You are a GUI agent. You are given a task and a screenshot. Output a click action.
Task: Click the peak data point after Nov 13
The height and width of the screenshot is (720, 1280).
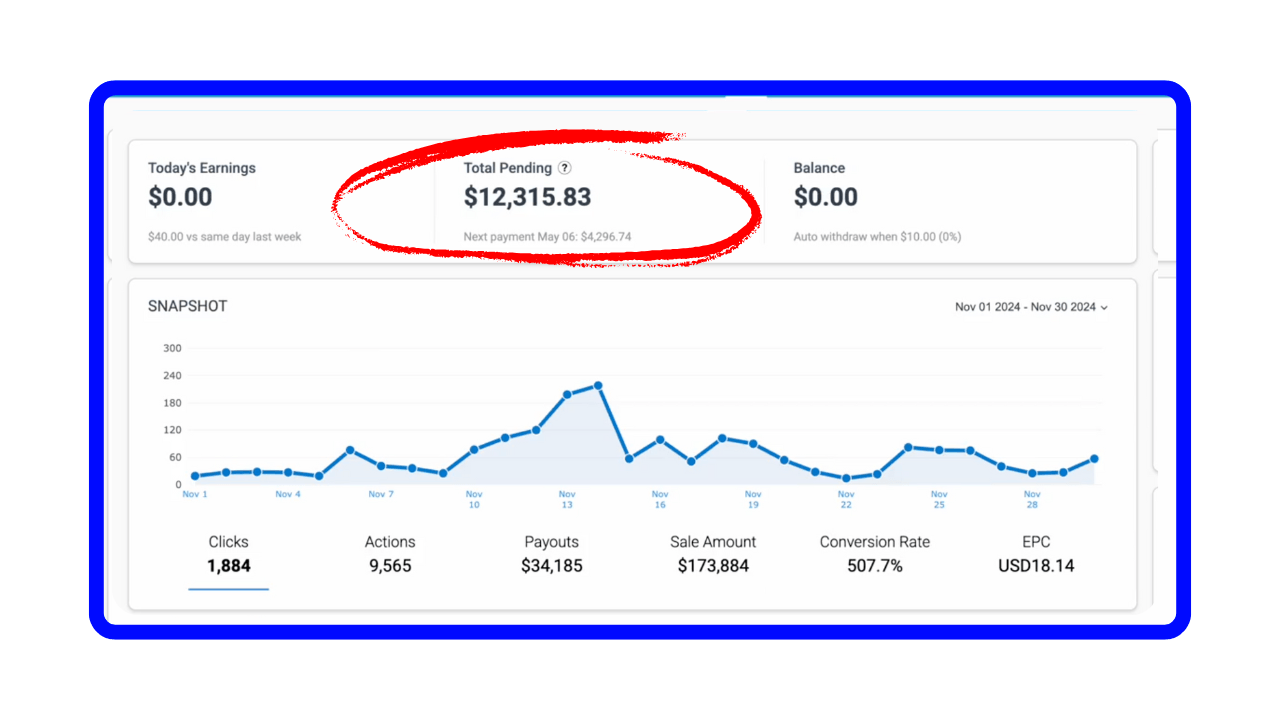tap(598, 385)
